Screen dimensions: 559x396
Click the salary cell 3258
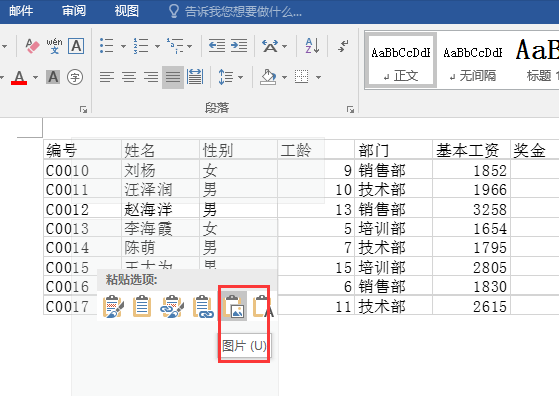pos(471,209)
